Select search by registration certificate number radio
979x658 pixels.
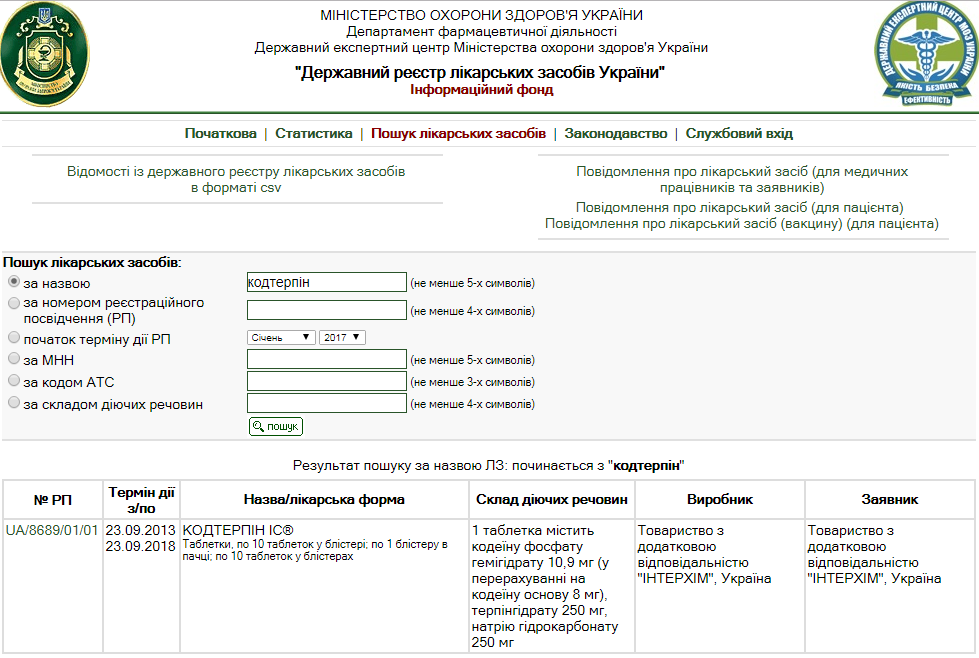(x=14, y=303)
